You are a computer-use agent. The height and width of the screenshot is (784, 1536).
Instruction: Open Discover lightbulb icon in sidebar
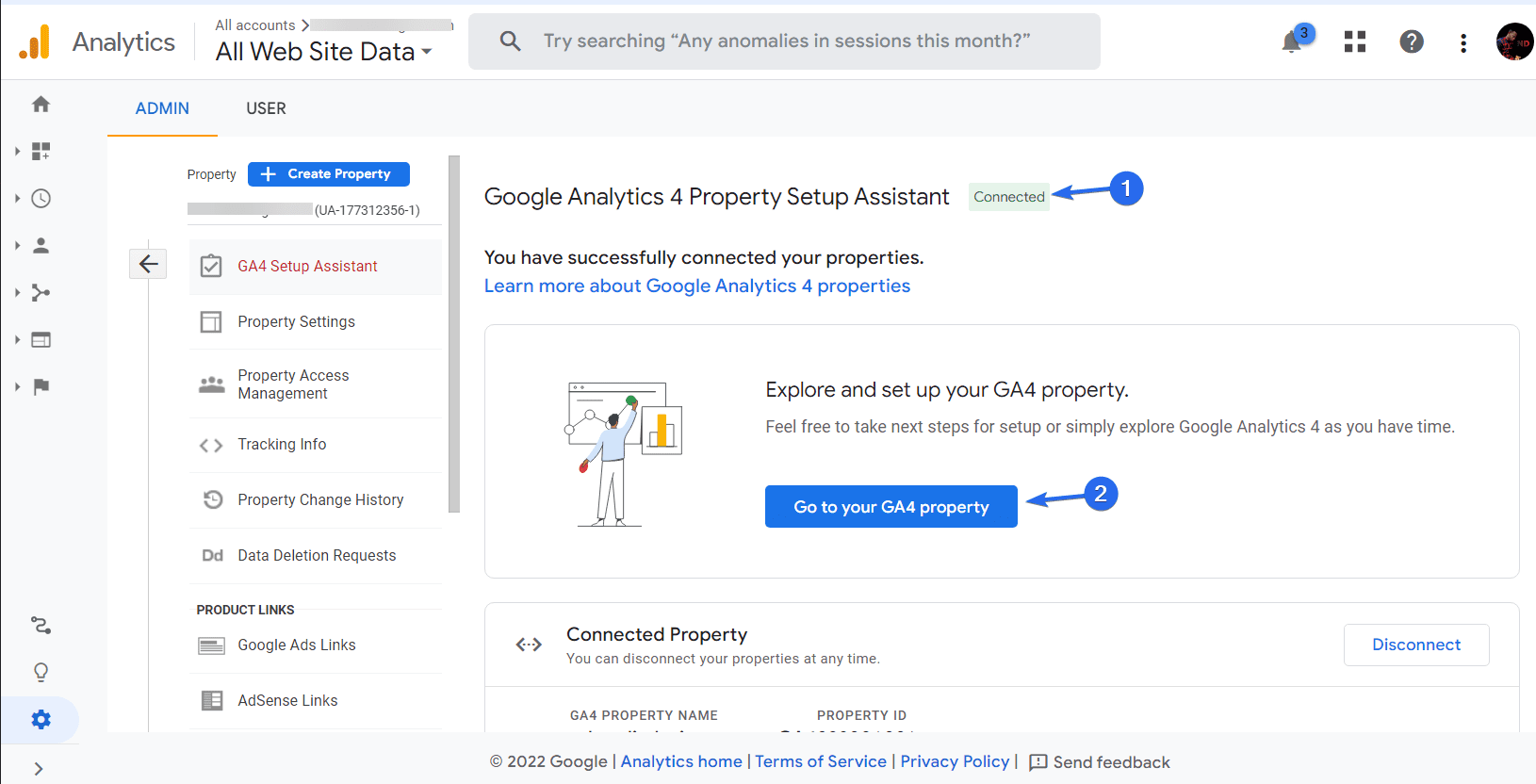(41, 672)
